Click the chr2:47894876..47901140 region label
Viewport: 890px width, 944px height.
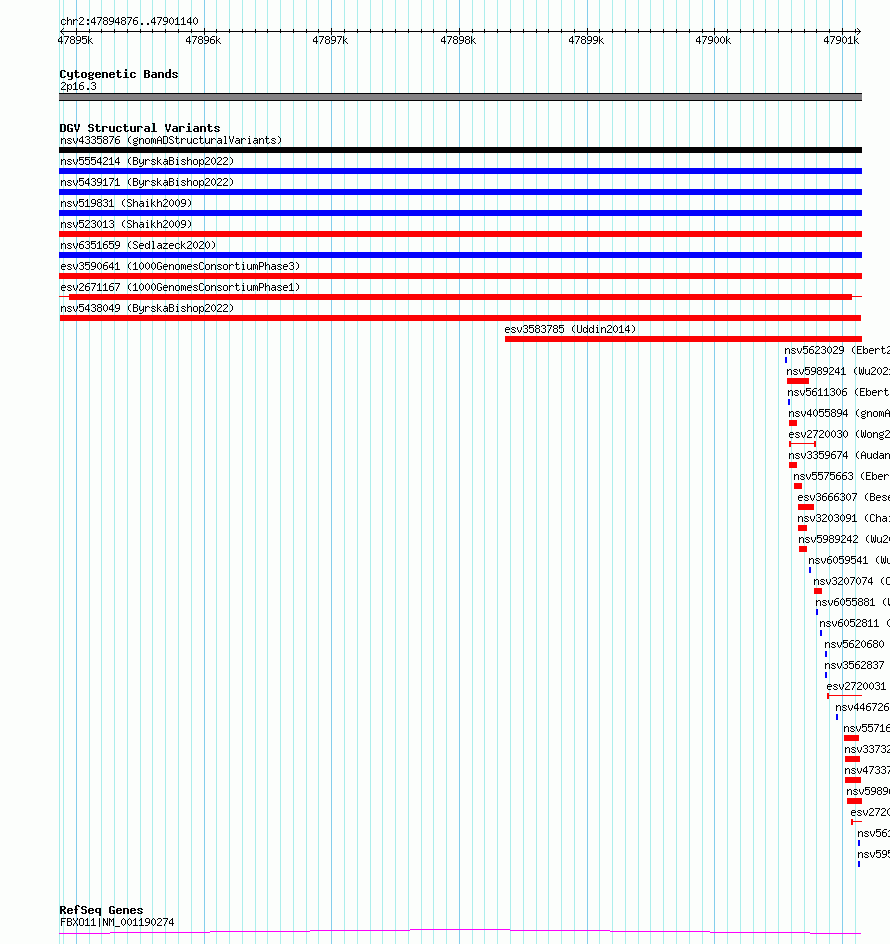click(129, 21)
